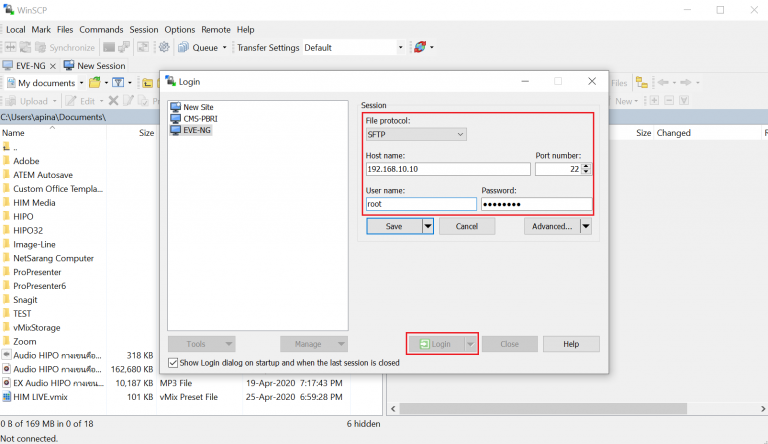This screenshot has height=444, width=768.
Task: Open the Transfer Settings Default dropdown
Action: click(400, 47)
